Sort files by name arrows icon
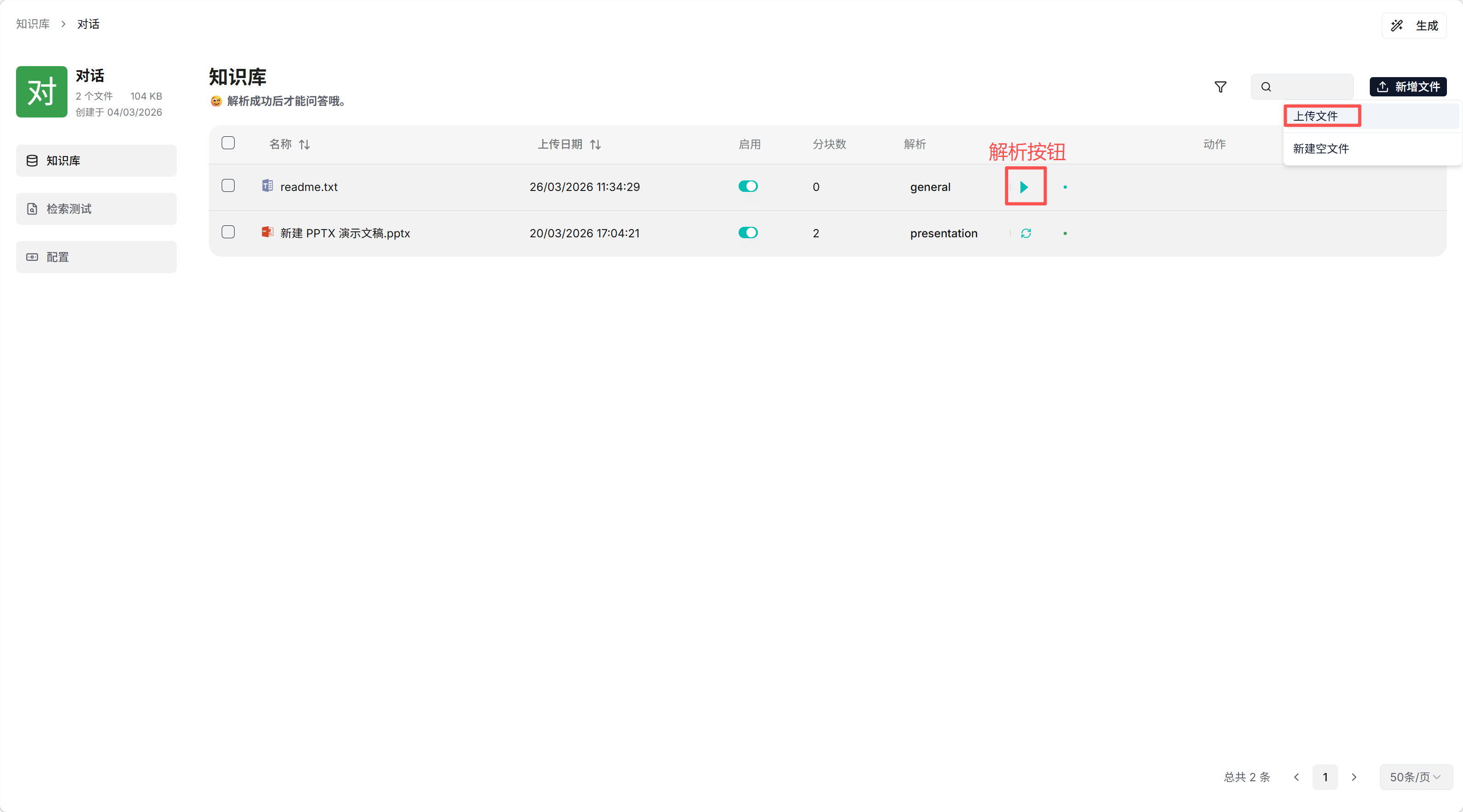The height and width of the screenshot is (812, 1463). tap(304, 145)
